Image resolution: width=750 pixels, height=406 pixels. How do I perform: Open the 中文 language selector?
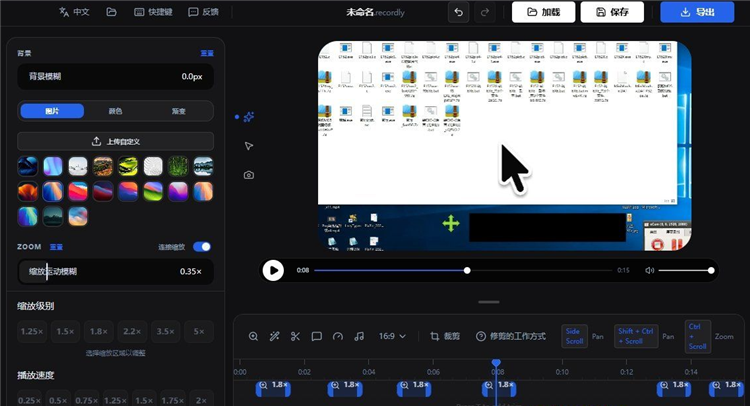point(74,12)
